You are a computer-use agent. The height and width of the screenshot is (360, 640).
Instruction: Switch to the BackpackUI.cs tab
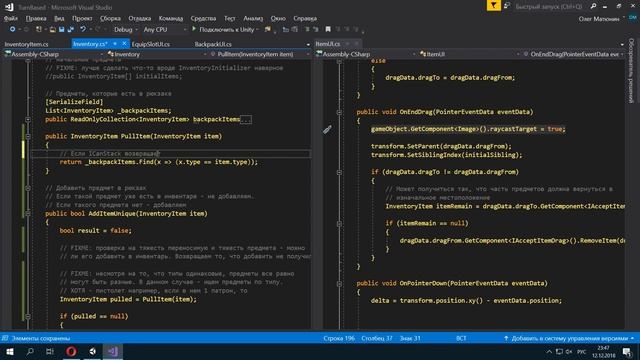point(213,44)
